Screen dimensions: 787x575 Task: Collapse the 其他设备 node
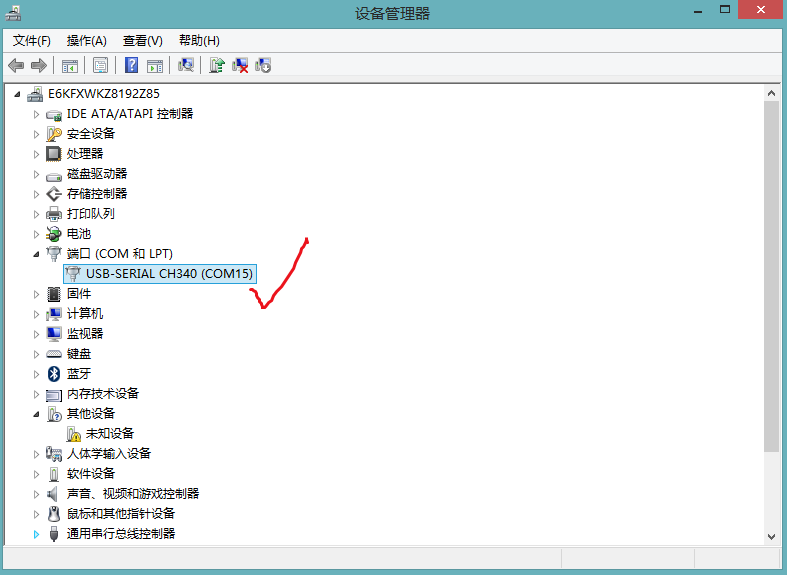tap(36, 414)
